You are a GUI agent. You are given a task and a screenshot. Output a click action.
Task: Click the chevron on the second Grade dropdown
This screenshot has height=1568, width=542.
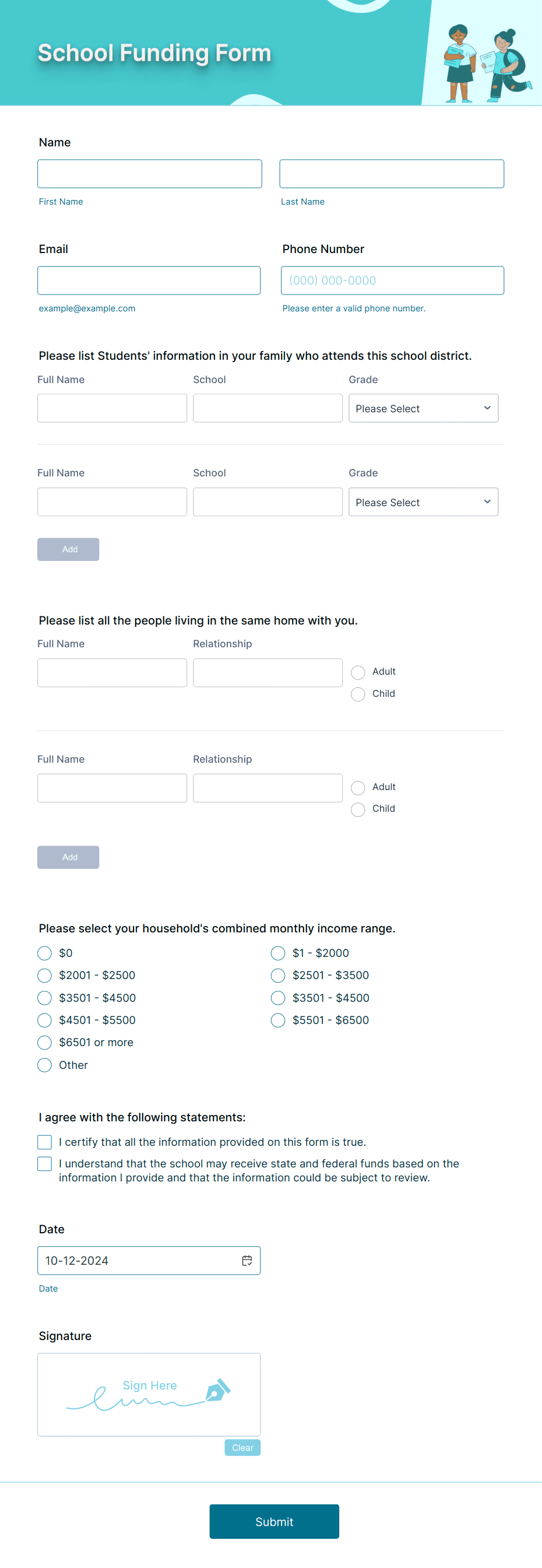(x=487, y=501)
